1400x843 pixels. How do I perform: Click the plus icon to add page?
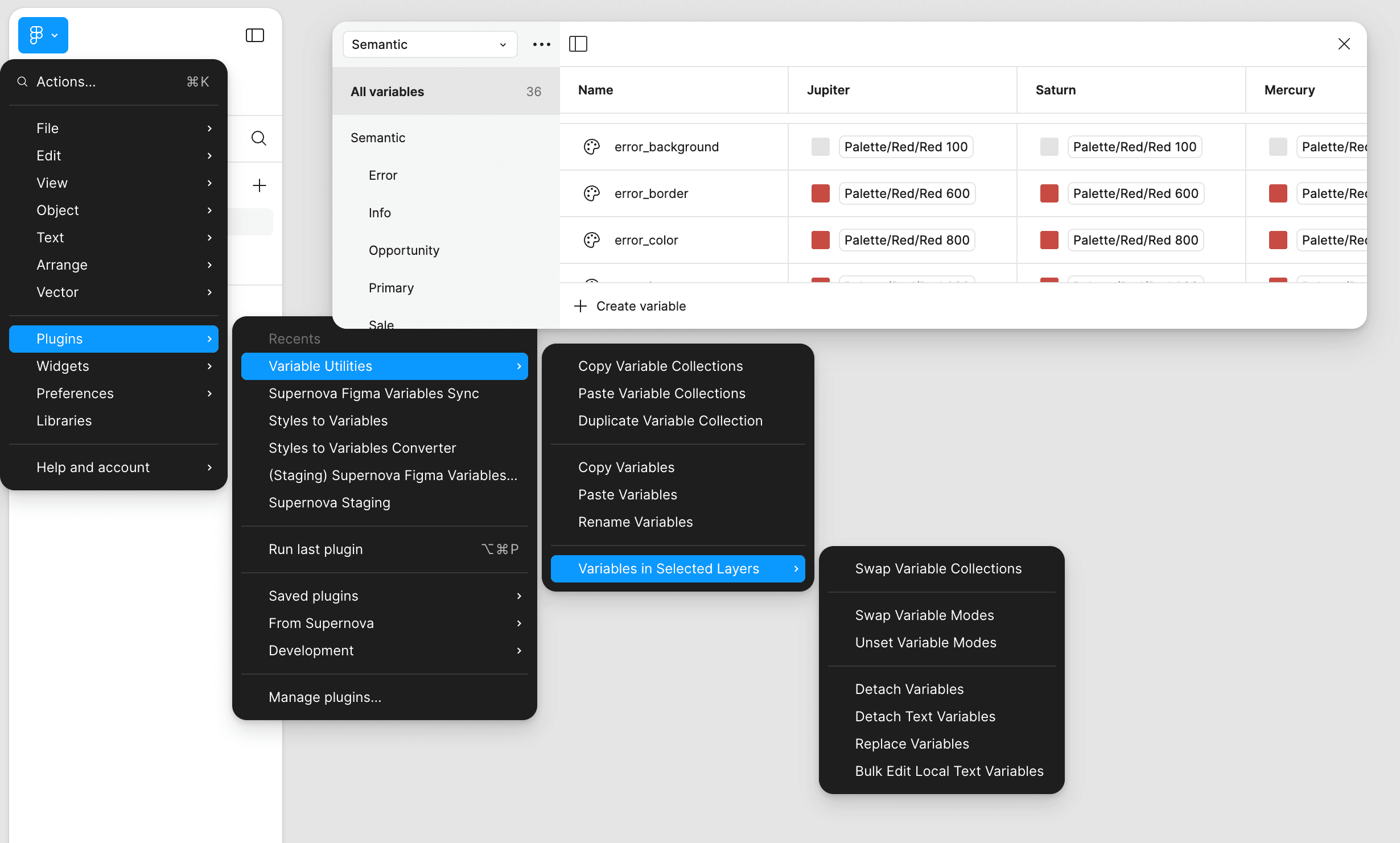click(x=259, y=185)
